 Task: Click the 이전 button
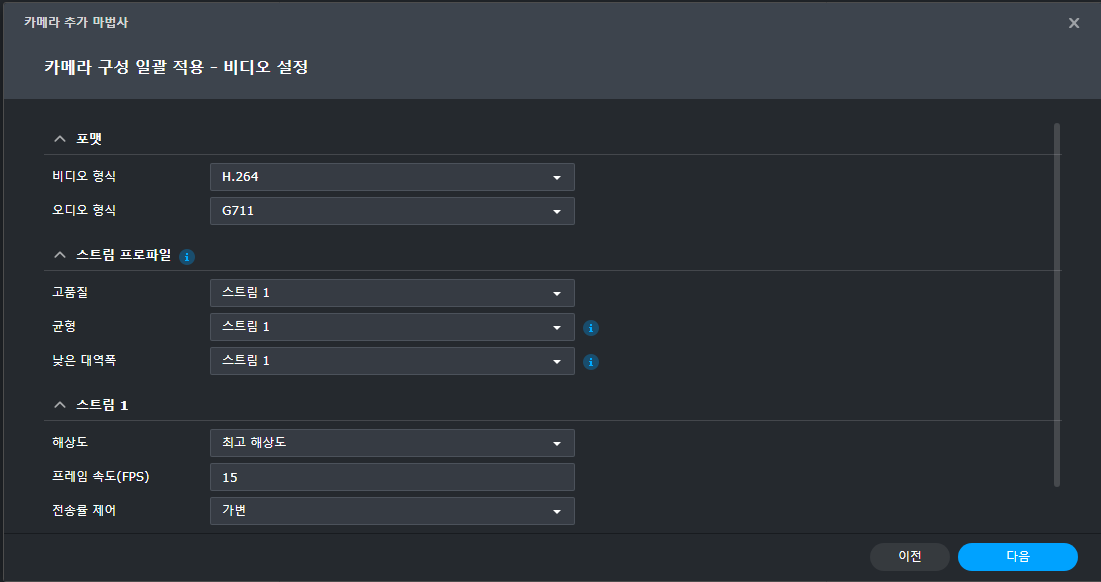coord(910,557)
